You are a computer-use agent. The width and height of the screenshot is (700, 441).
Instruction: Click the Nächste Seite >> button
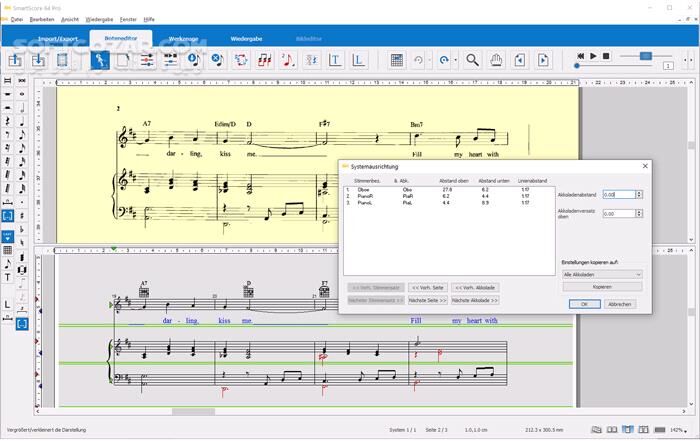point(428,300)
